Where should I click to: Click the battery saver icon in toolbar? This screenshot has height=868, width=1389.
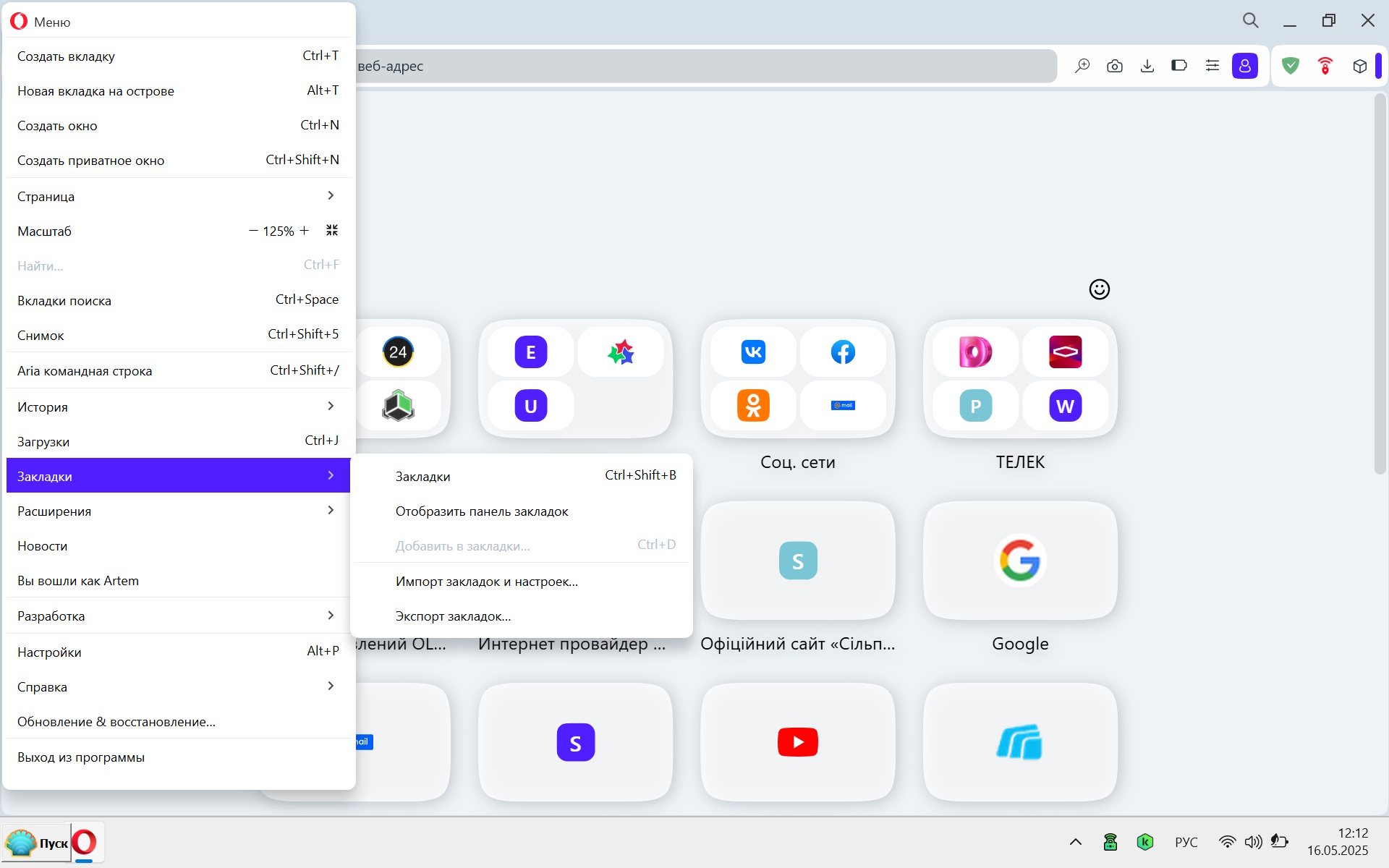[x=1179, y=66]
